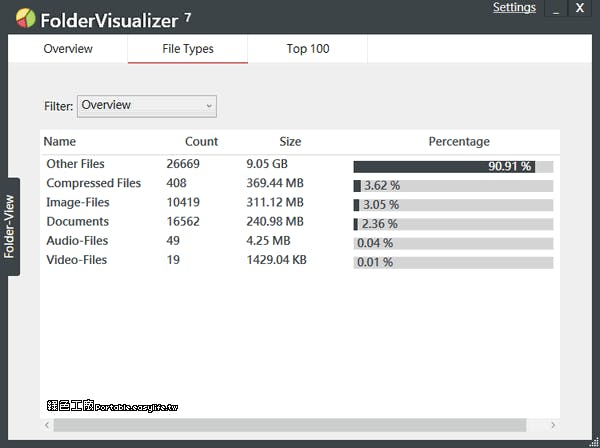Click size value 1429.04 KB
The image size is (600, 448).
276,259
